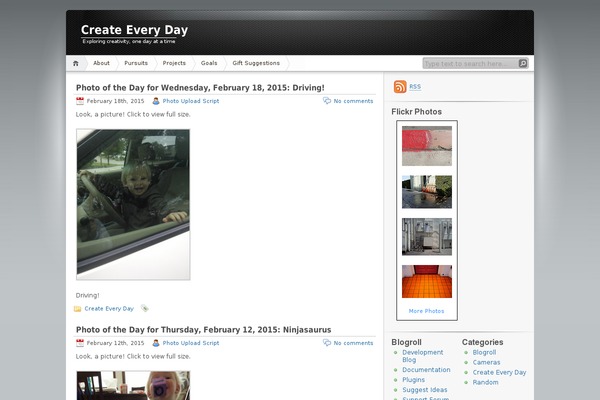The width and height of the screenshot is (600, 400).
Task: Click author icon on the February 18th post
Action: (156, 101)
